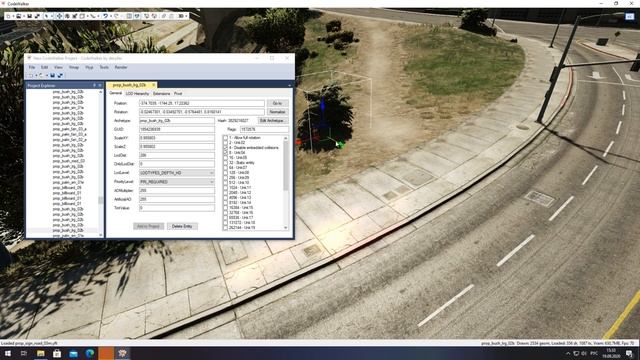Click the Rotation input field
The image size is (640, 360).
tap(202, 112)
